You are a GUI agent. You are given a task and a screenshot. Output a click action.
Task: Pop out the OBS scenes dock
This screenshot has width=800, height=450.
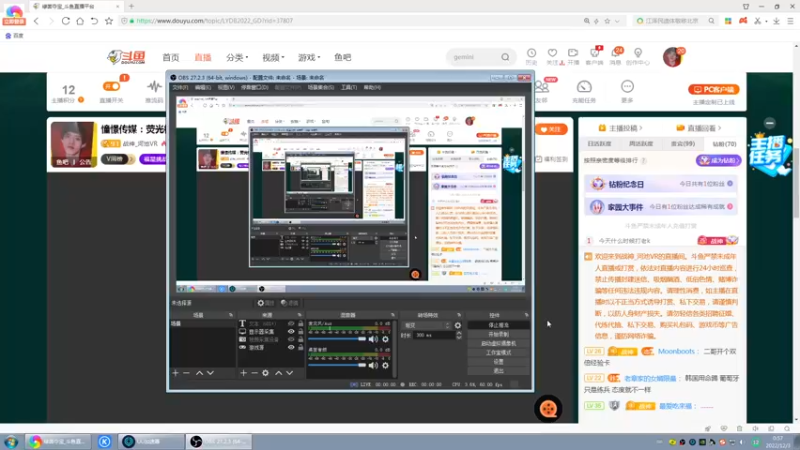pos(231,315)
